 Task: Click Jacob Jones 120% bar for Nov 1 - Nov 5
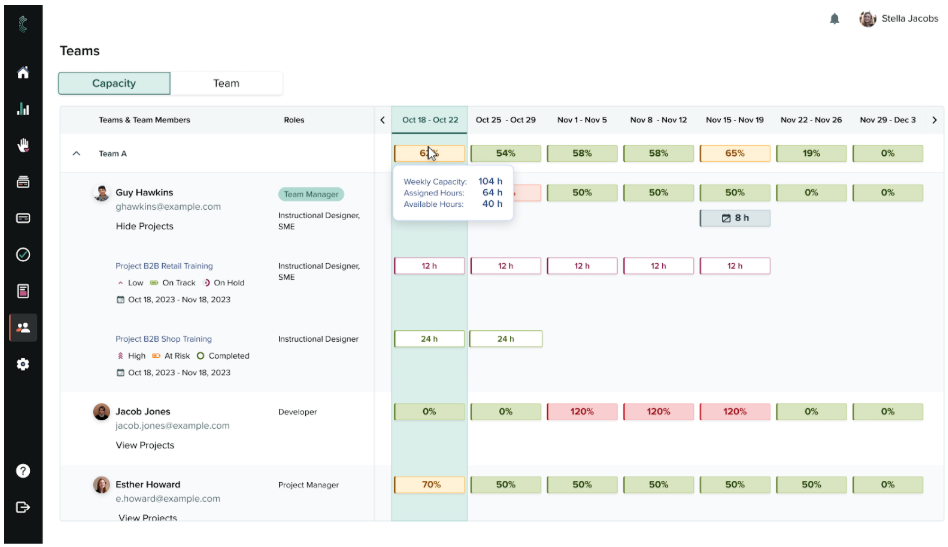point(582,412)
